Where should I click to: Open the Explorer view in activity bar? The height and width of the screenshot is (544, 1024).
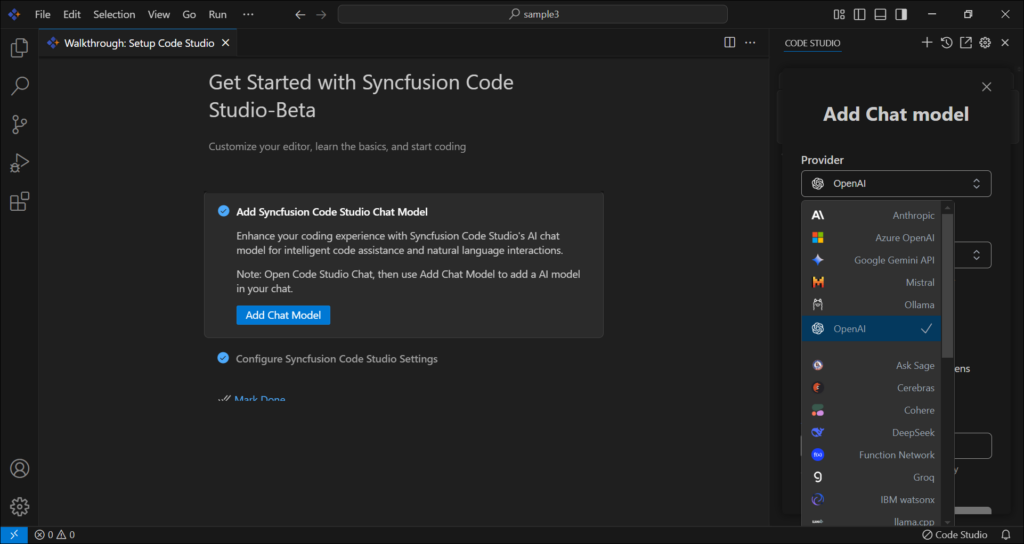point(19,47)
